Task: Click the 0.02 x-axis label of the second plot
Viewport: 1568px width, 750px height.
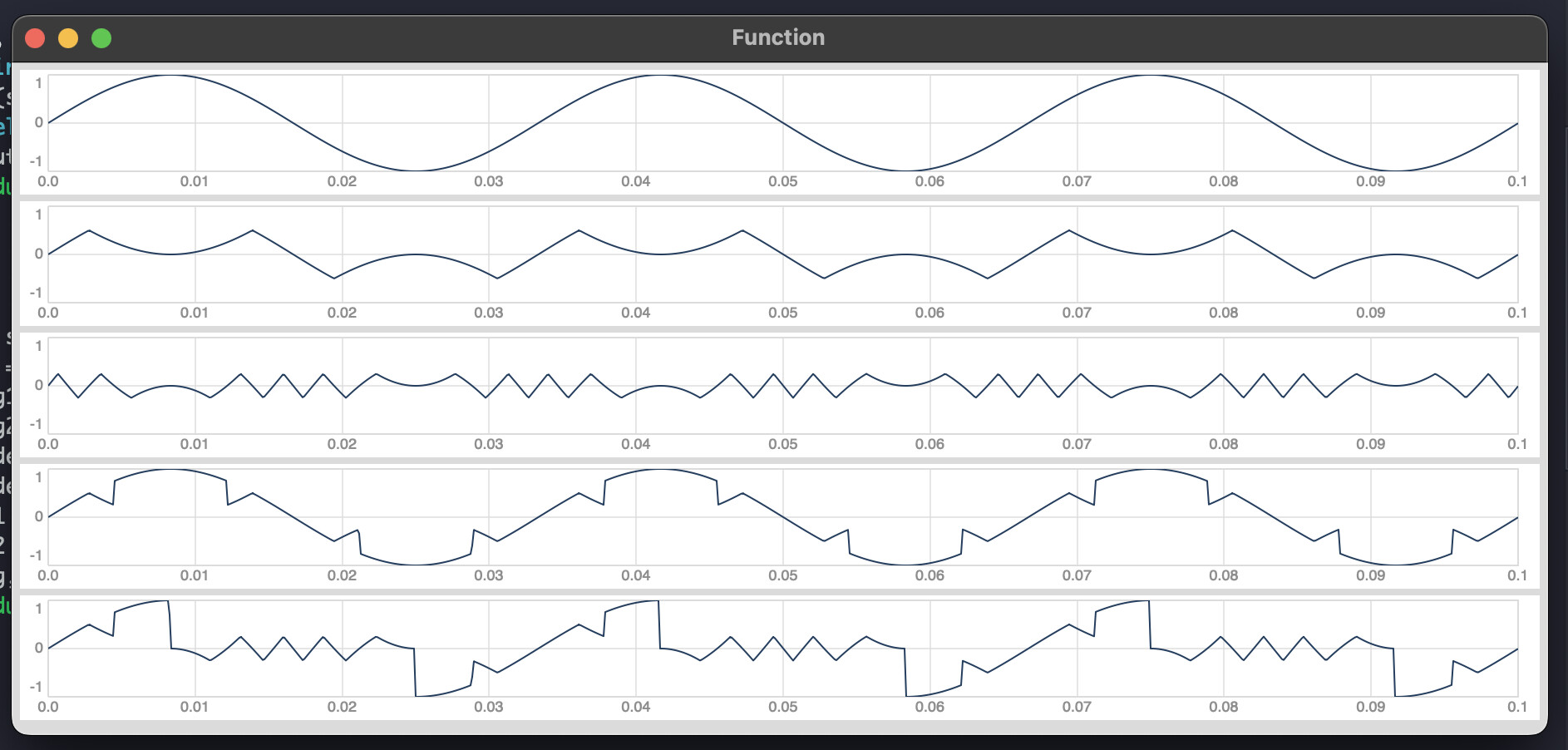Action: tap(342, 313)
